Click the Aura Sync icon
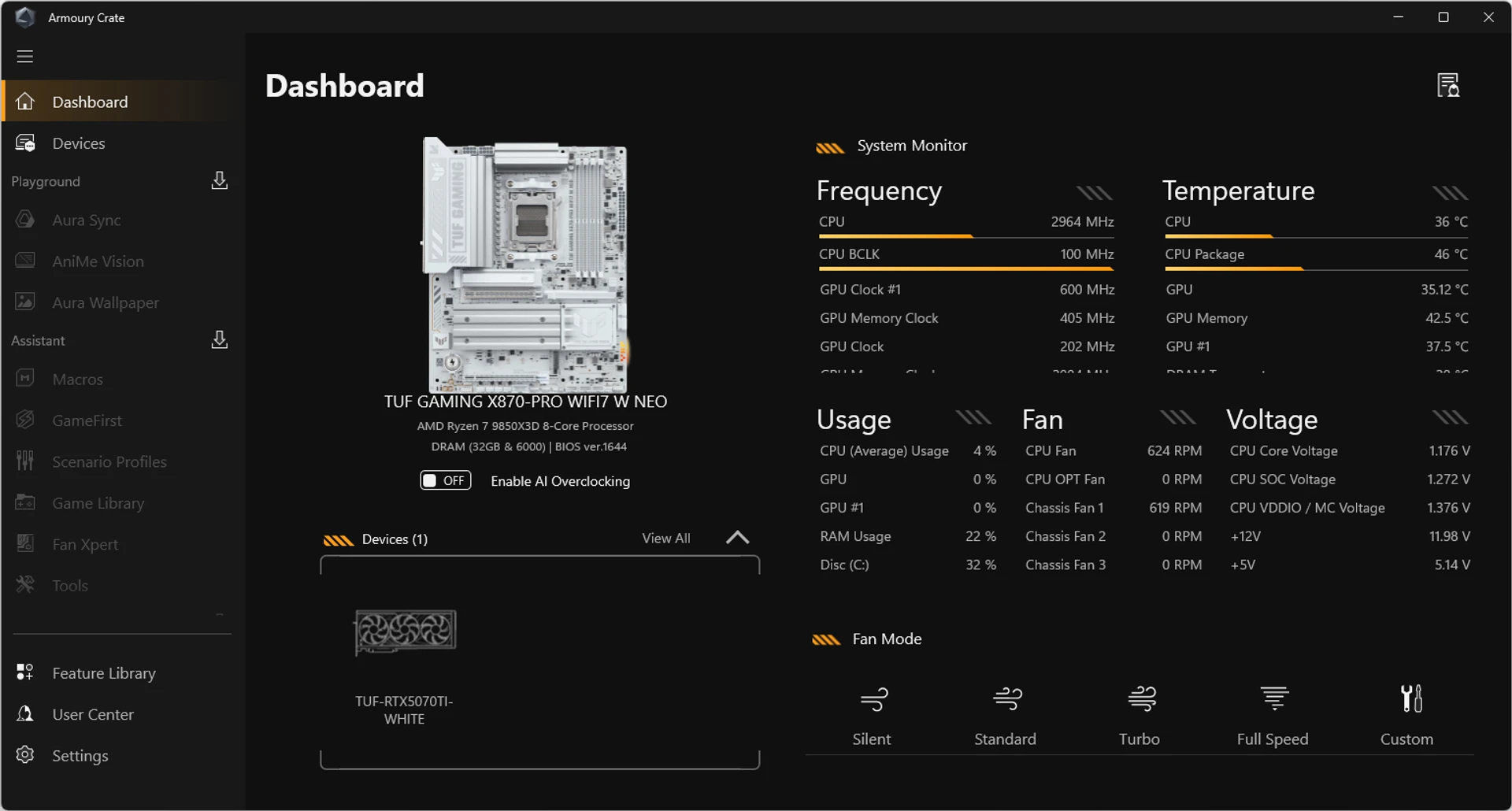 click(25, 220)
